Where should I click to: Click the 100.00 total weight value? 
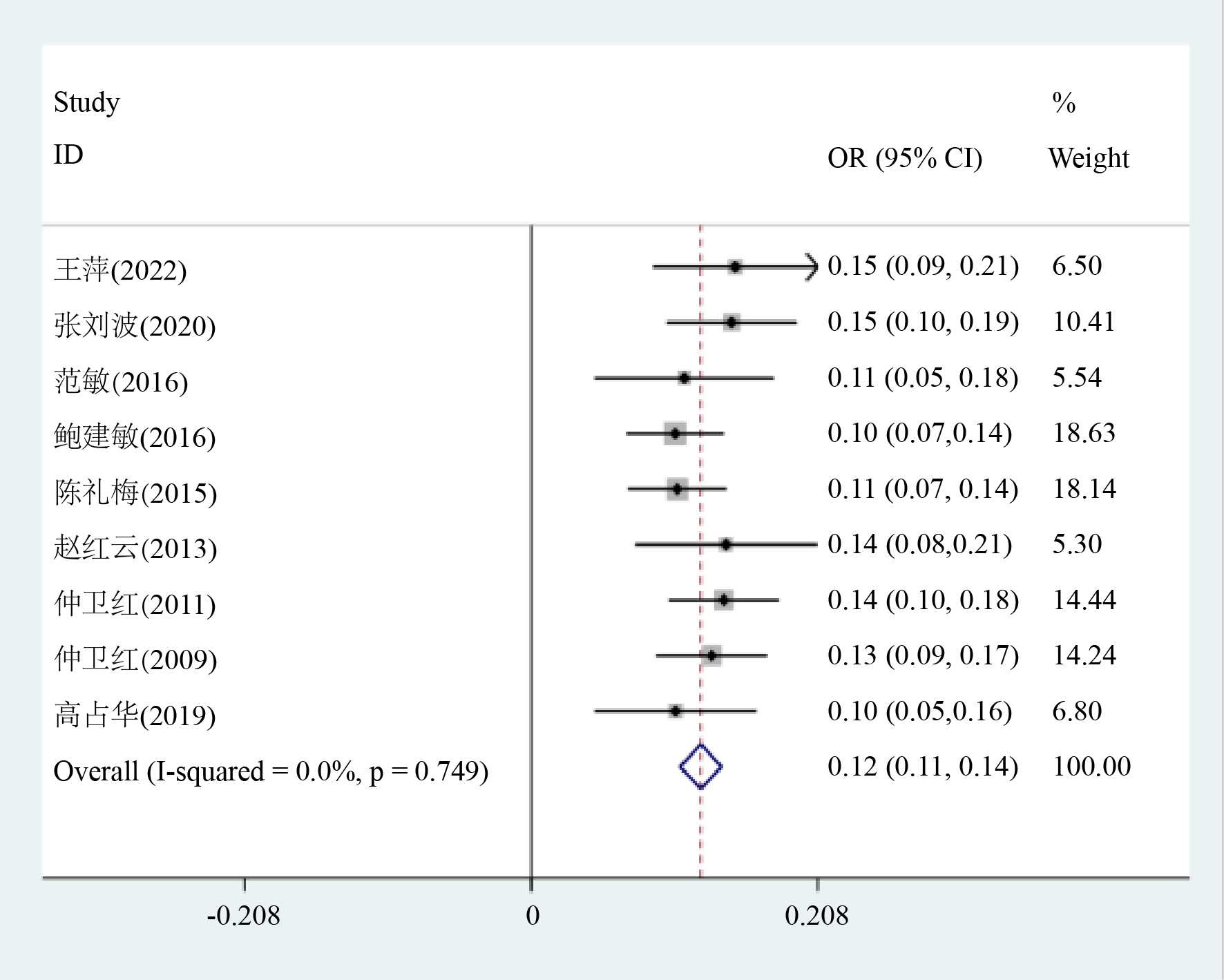coord(1091,766)
